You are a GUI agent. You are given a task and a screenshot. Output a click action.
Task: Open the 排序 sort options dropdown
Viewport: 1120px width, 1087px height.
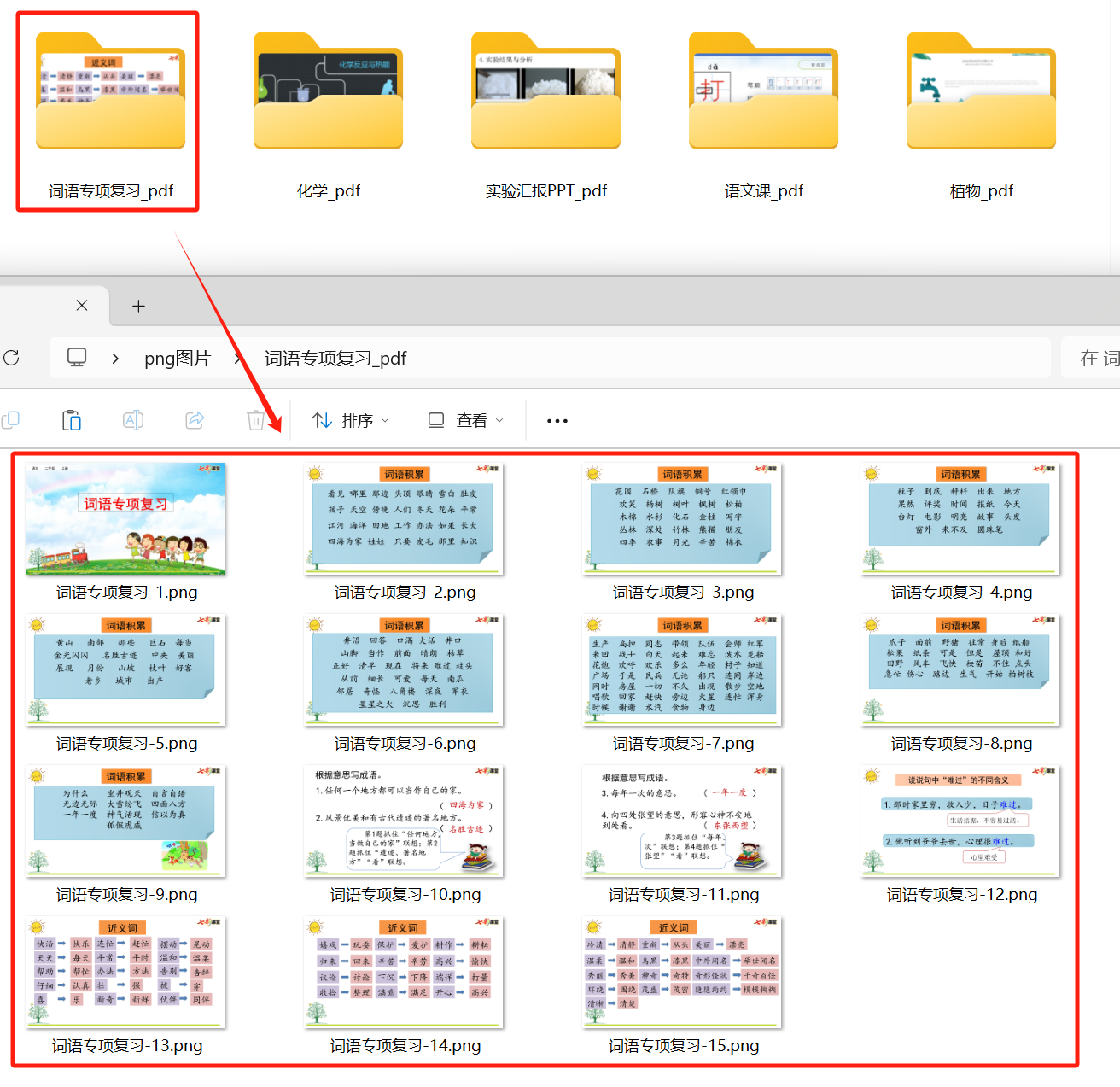(350, 420)
